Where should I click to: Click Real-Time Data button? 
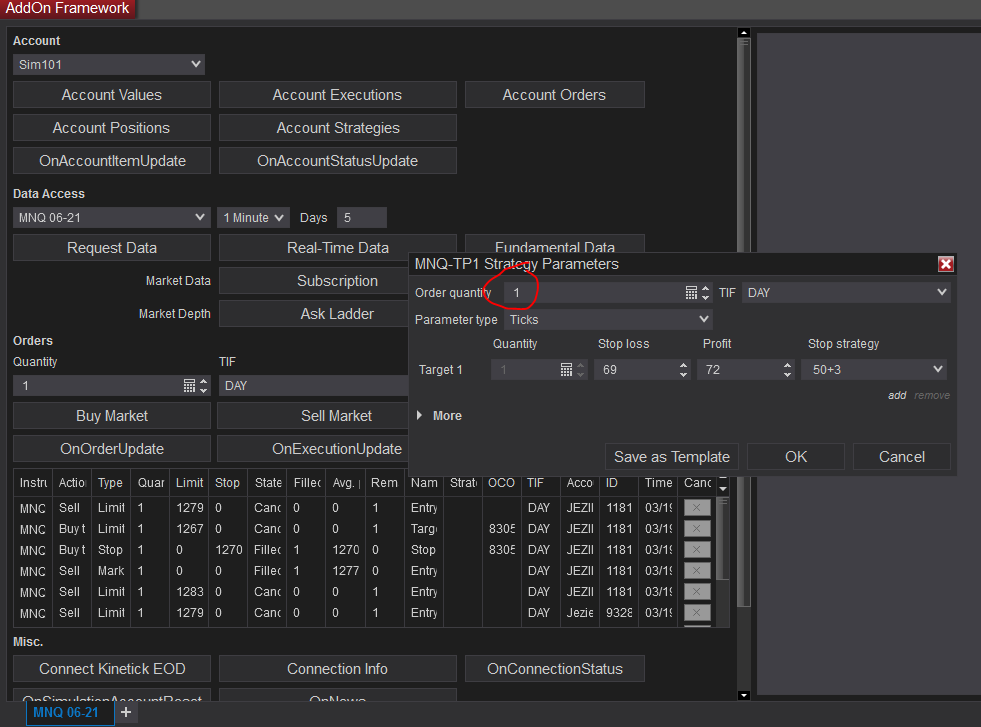click(337, 248)
